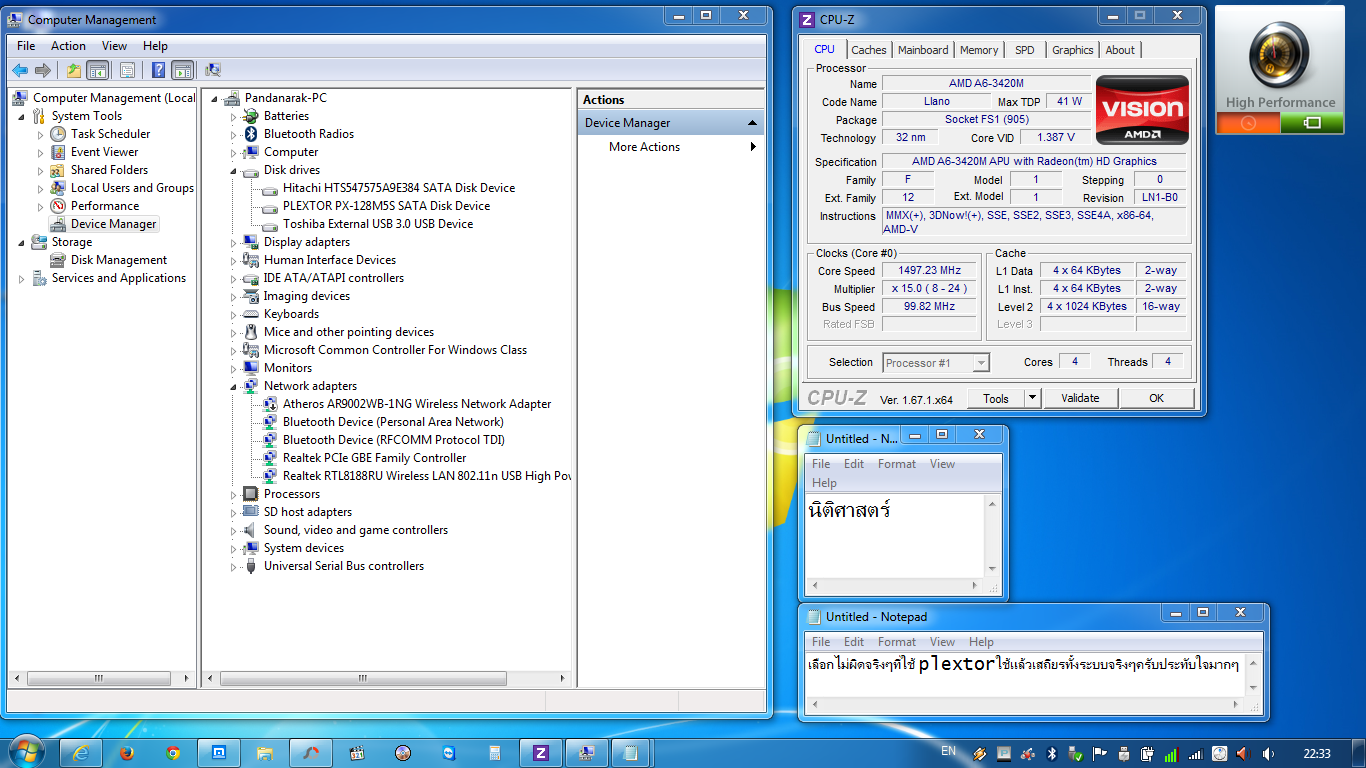The width and height of the screenshot is (1366, 768).
Task: Collapse the Disk drives tree node
Action: tap(234, 171)
